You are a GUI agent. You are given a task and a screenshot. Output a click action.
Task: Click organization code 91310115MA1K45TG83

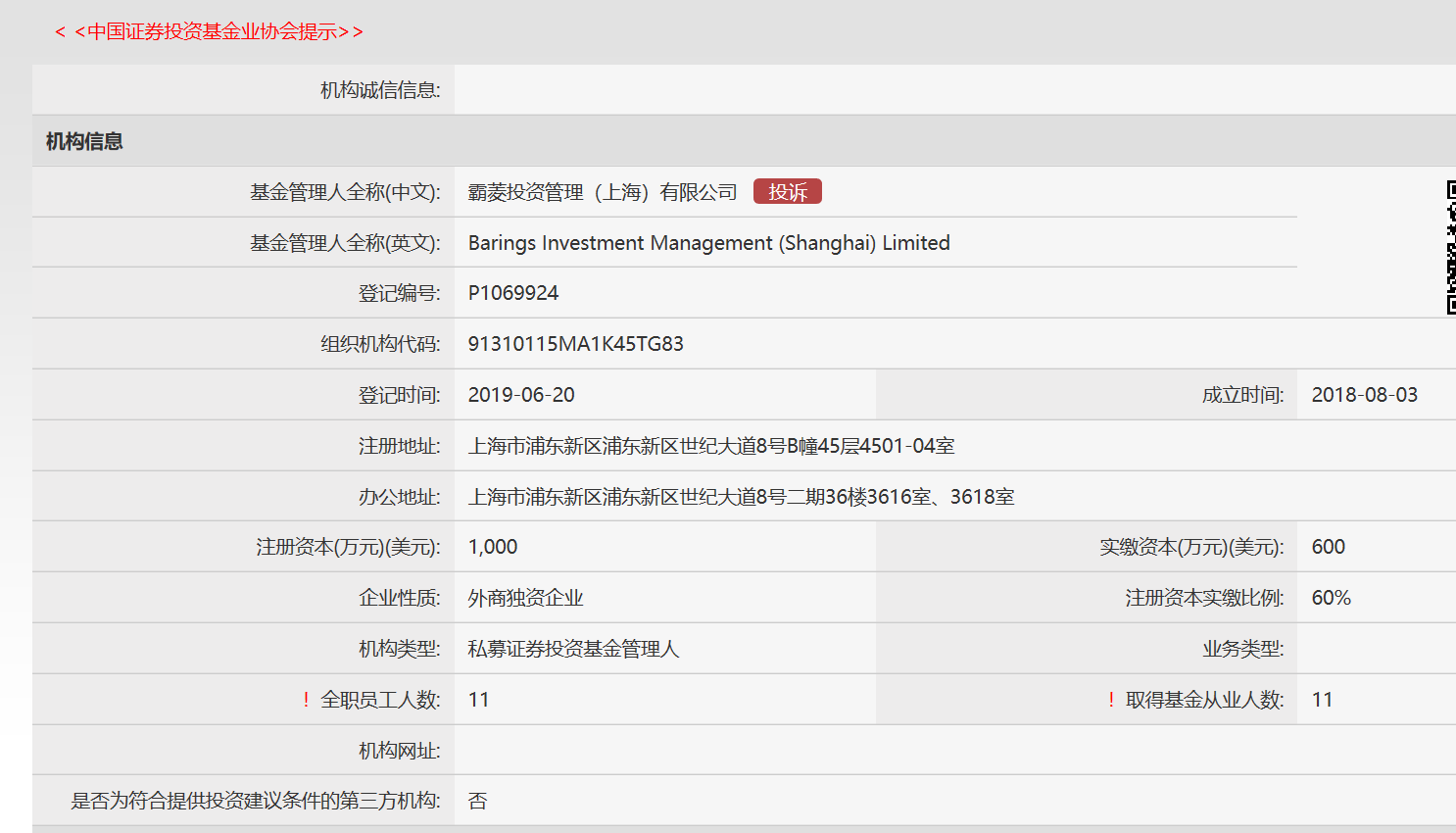point(575,344)
